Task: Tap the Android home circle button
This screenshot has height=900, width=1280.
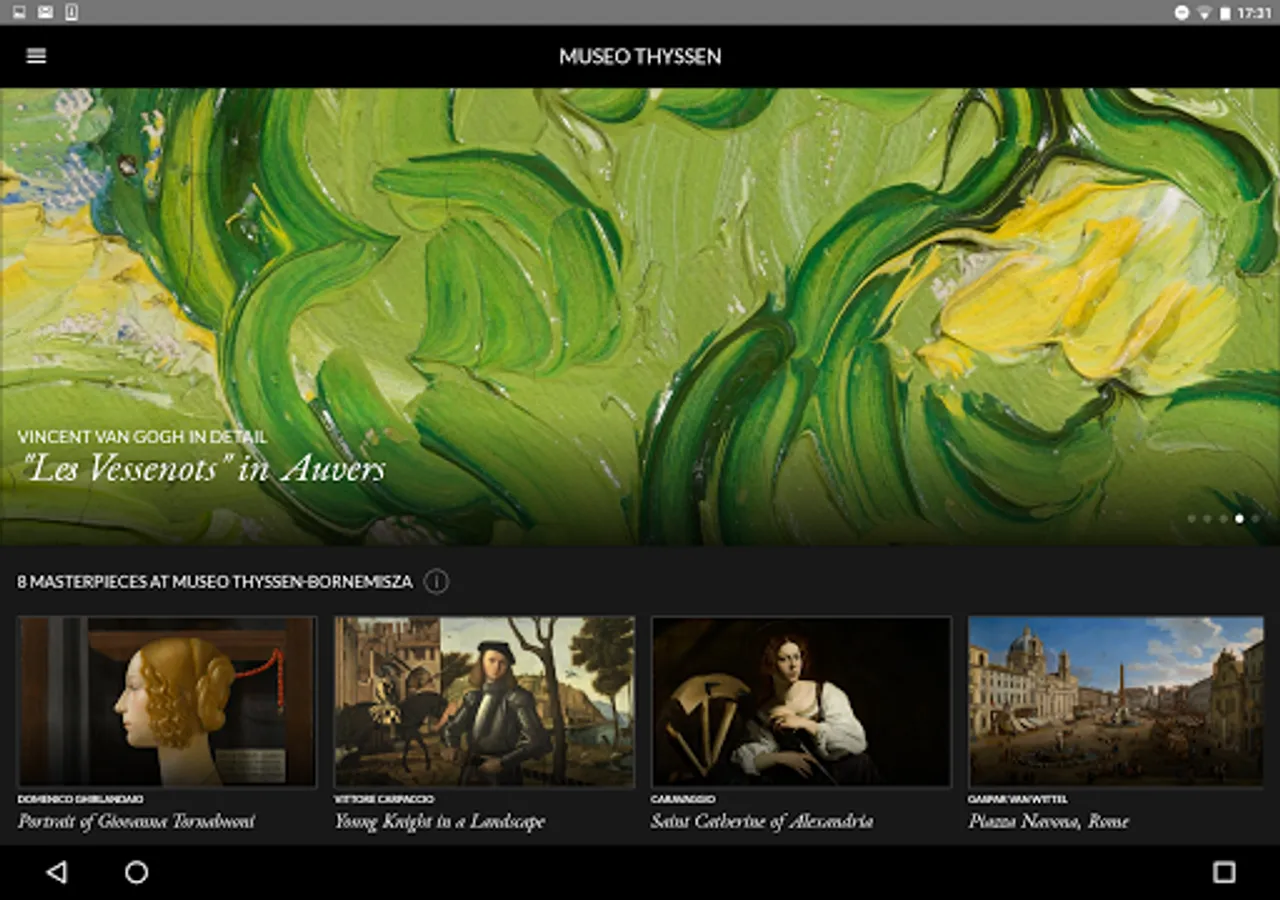Action: [x=137, y=872]
